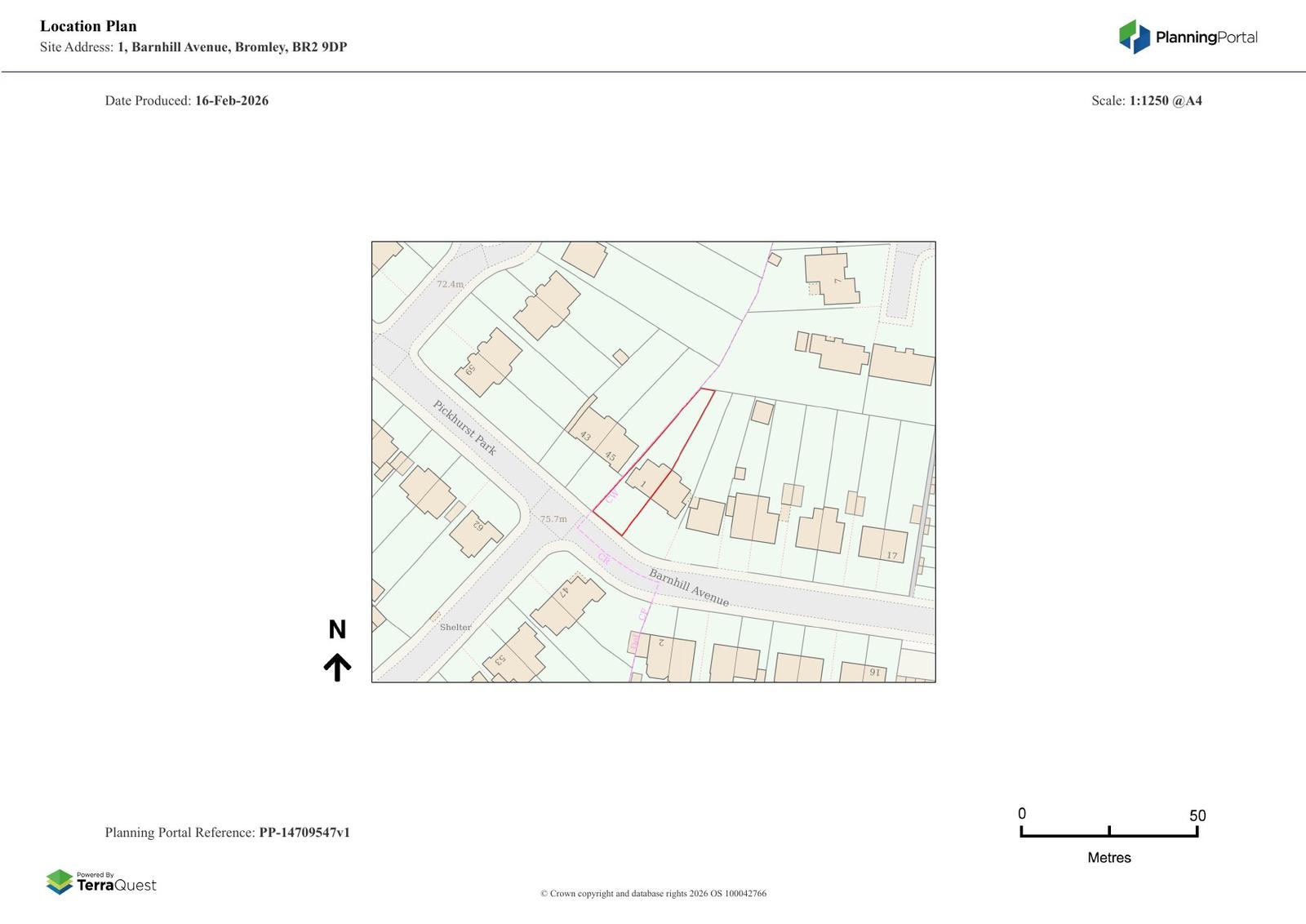1306x924 pixels.
Task: Click the 72.4m spot height label
Action: pos(450,284)
